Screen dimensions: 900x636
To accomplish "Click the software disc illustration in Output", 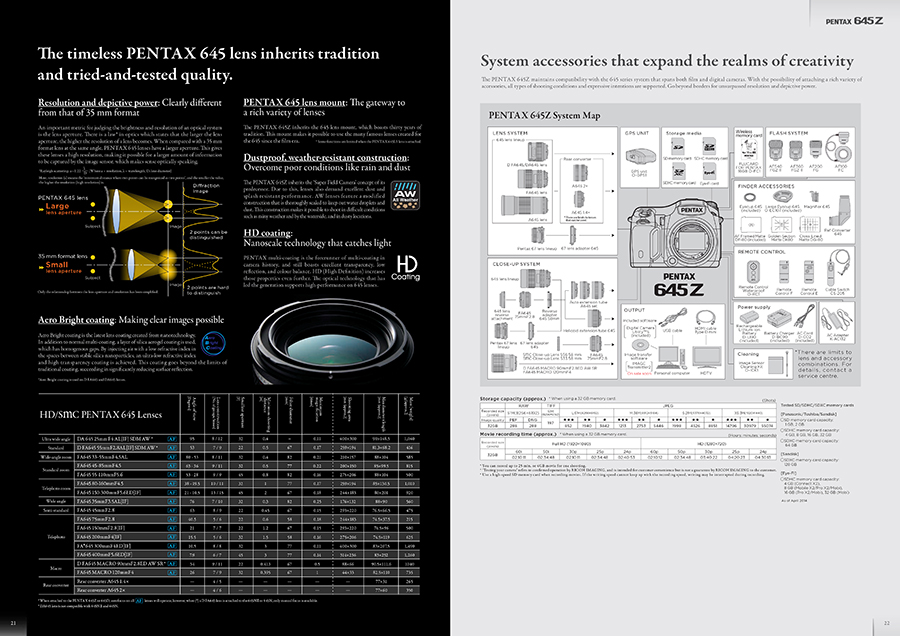I will point(639,344).
